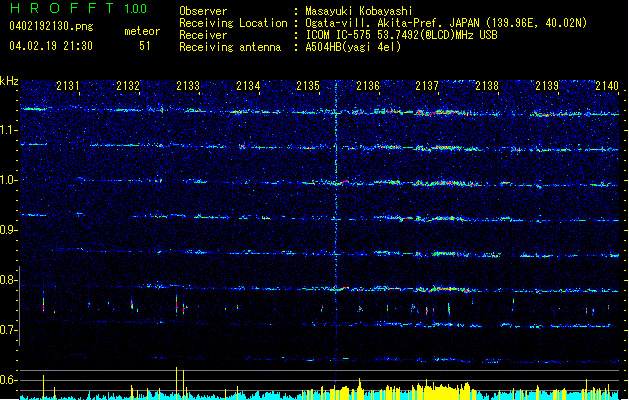629x400 pixels.
Task: Click the 1.0 frequency axis label
Action: [8, 180]
